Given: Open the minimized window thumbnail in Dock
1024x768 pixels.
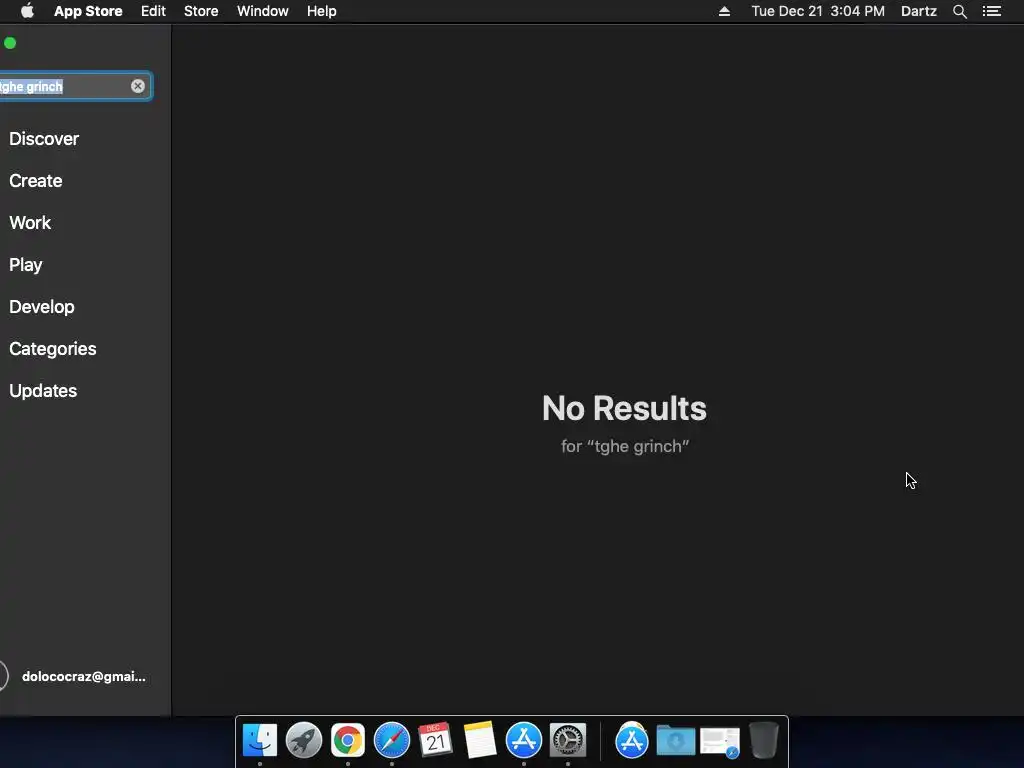Looking at the screenshot, I should [x=720, y=743].
